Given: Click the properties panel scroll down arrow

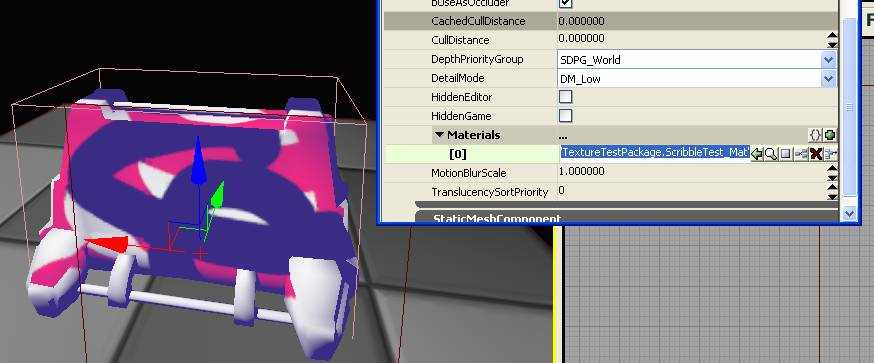Looking at the screenshot, I should 849,213.
